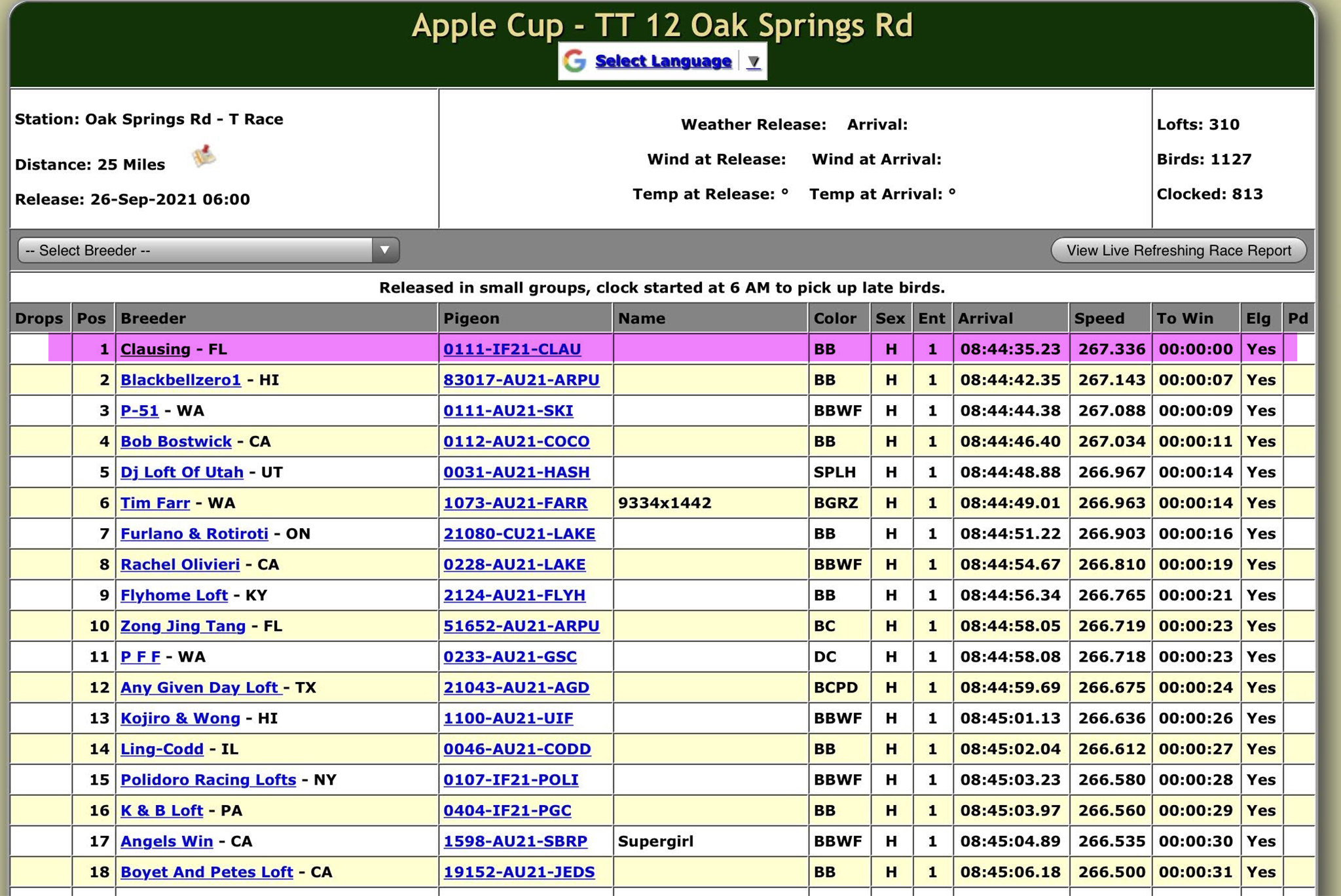The image size is (1341, 896).
Task: Open pigeon 21080-CU21-LAKE link
Action: click(x=519, y=534)
